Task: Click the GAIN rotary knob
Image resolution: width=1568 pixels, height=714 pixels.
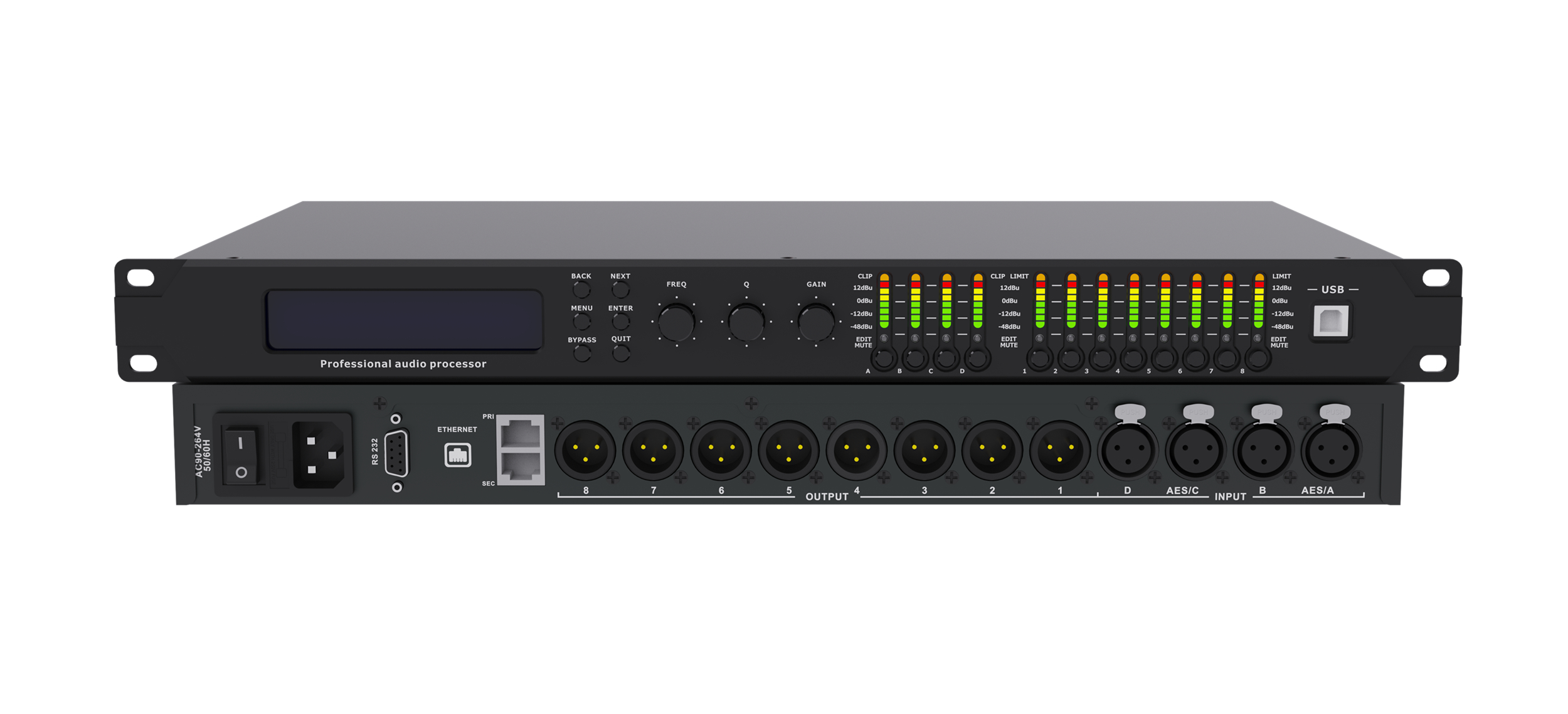Action: point(815,322)
